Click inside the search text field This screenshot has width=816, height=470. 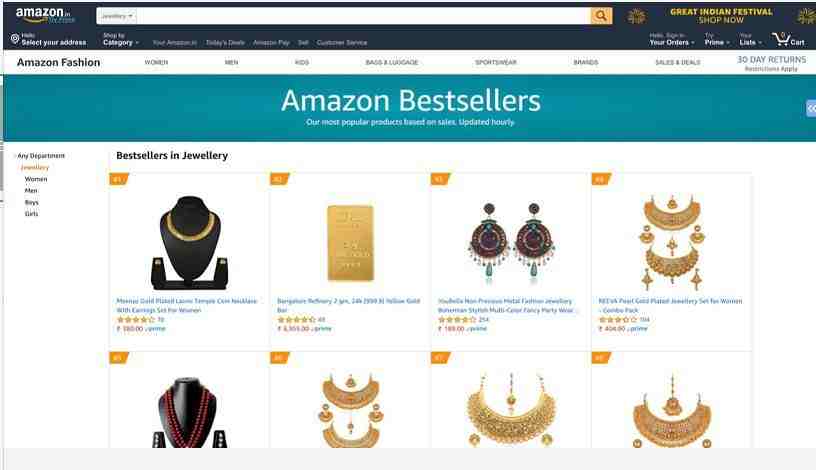tap(363, 16)
